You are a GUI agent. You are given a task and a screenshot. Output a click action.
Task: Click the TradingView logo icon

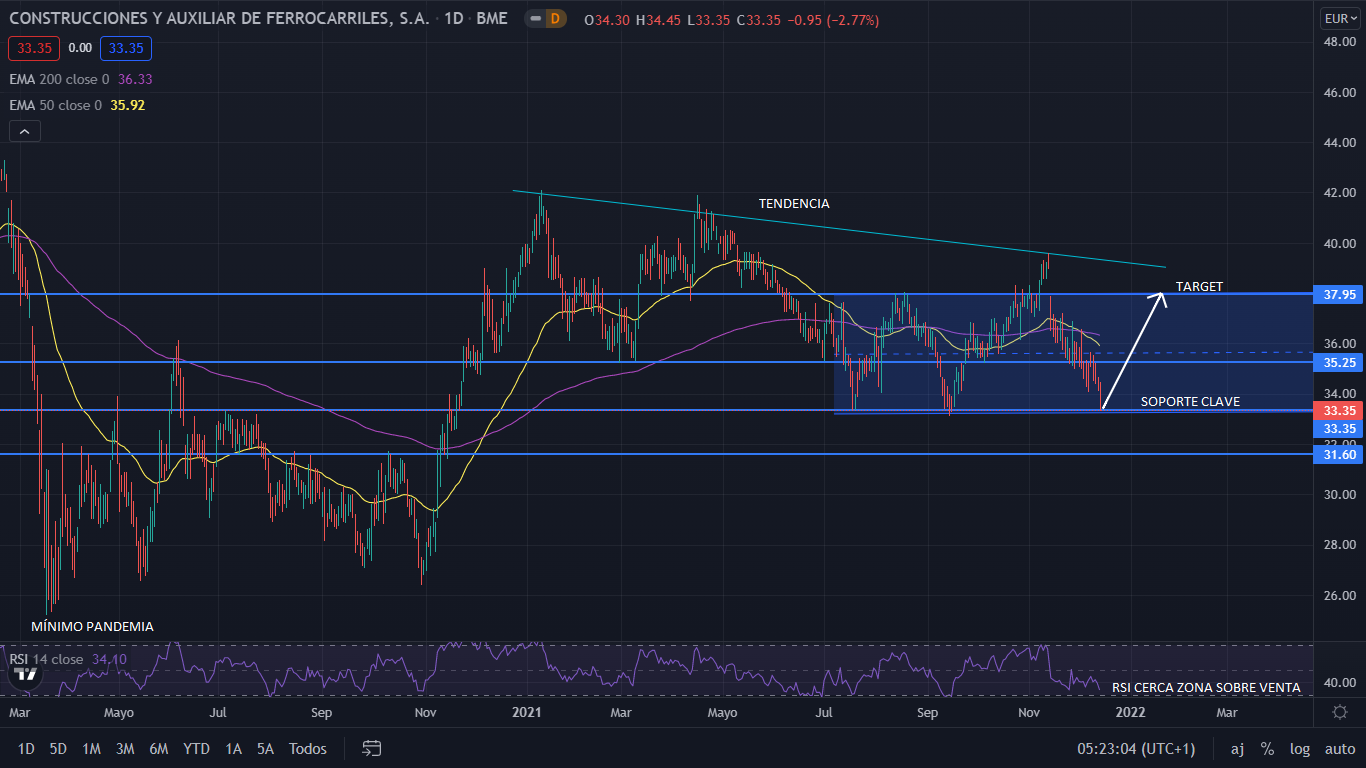coord(27,674)
